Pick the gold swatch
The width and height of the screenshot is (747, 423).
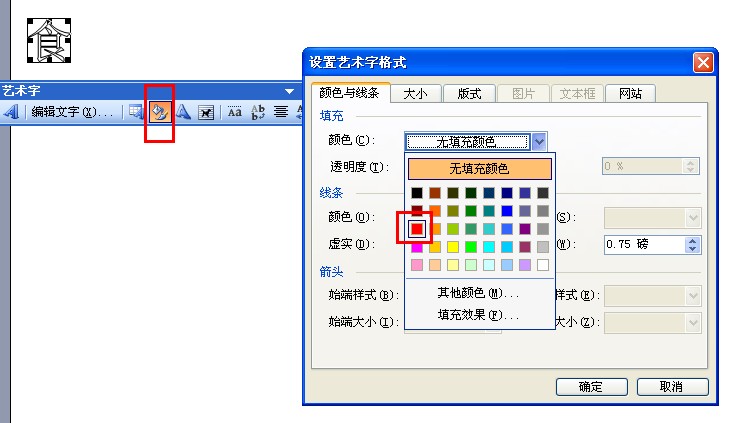coord(435,247)
